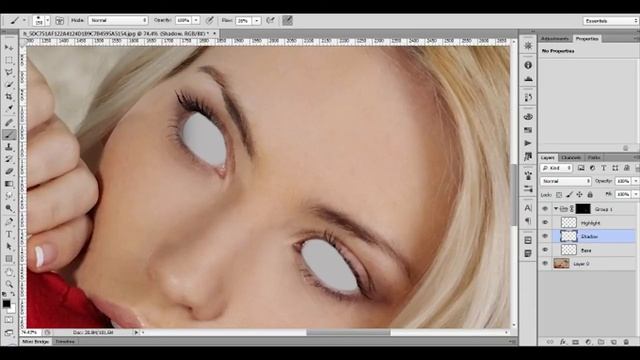
Task: Open the layer blend mode dropdown
Action: 566,181
